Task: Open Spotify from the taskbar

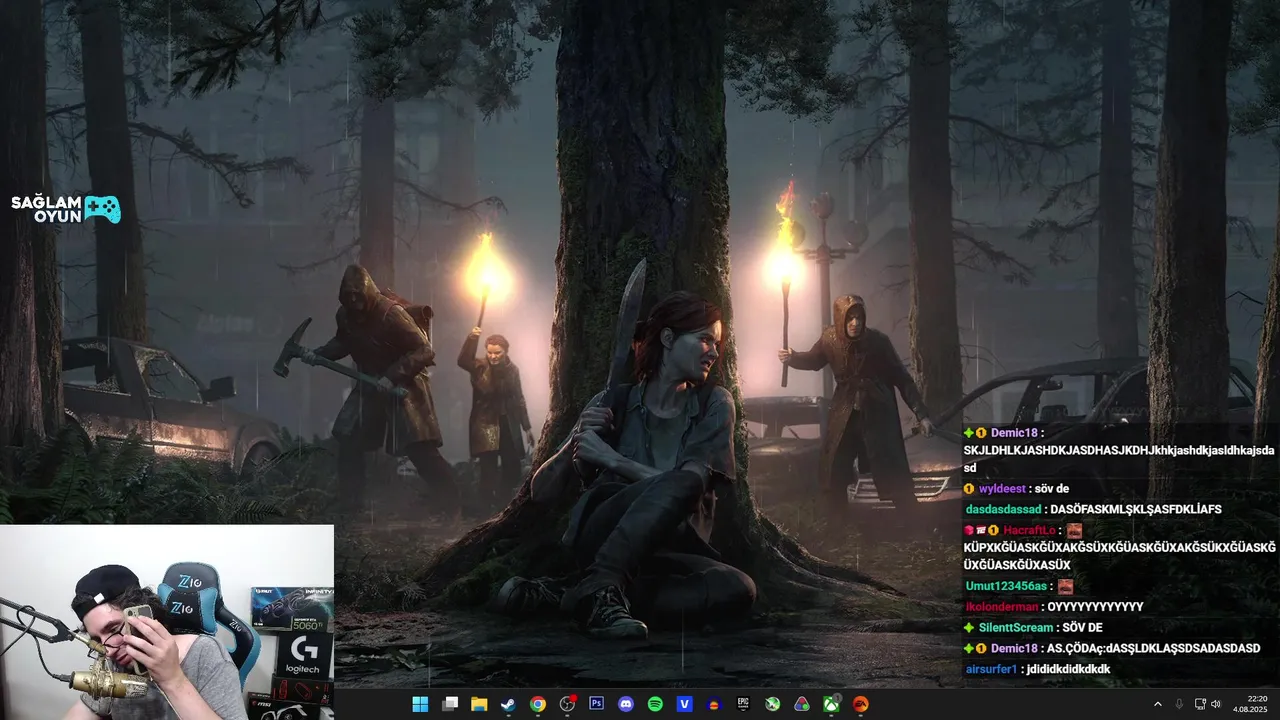Action: [655, 704]
